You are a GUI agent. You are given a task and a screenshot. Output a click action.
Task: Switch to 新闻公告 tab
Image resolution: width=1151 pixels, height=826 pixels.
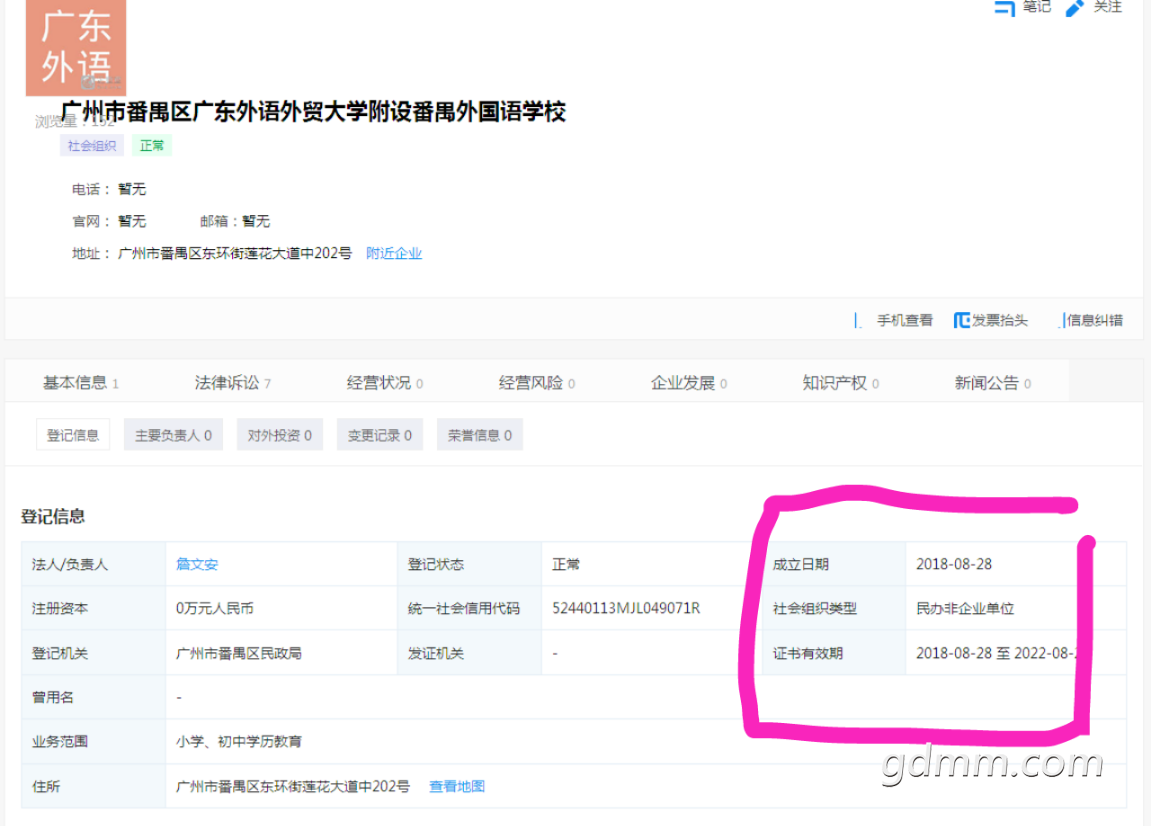992,383
